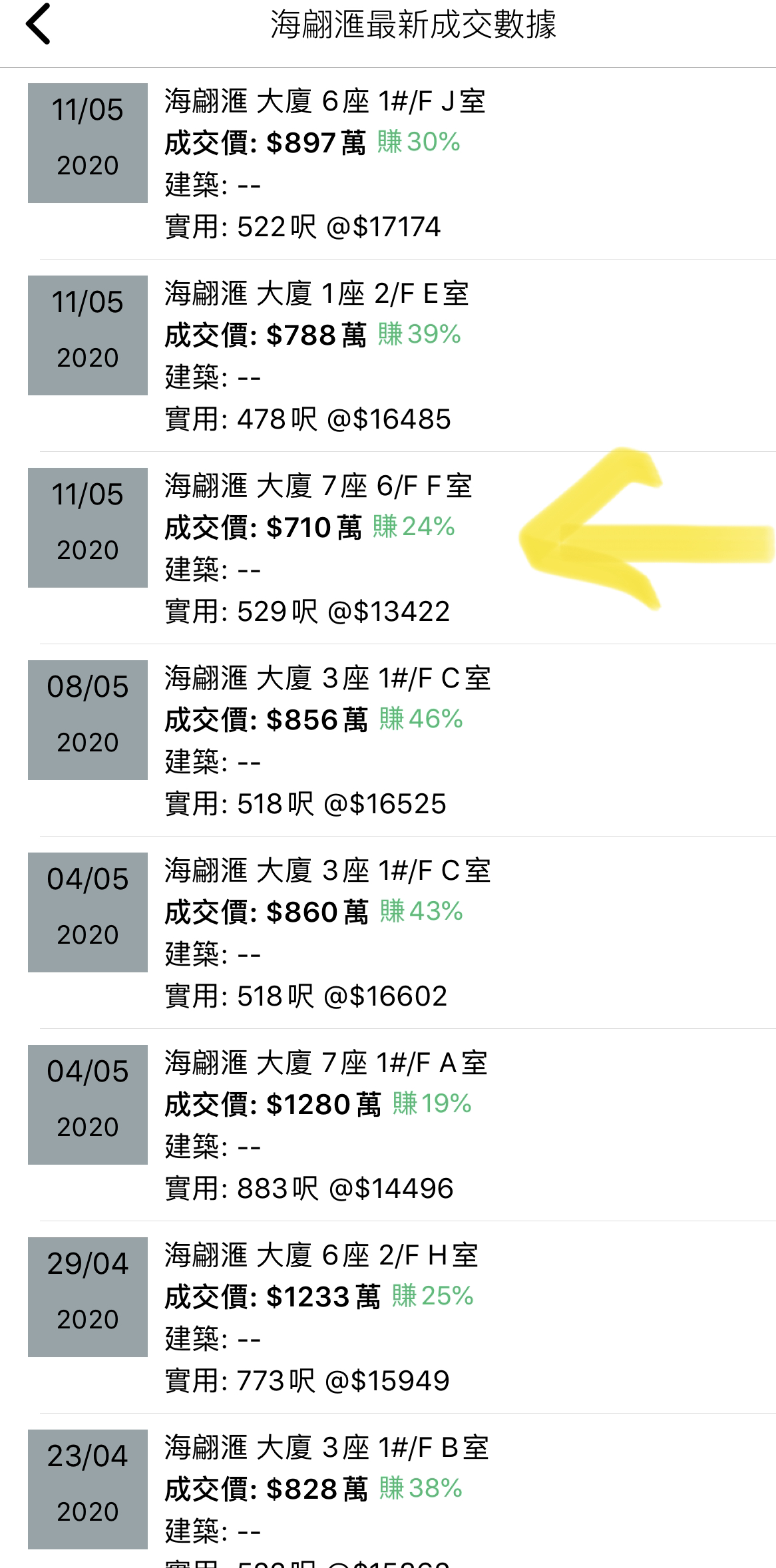
Task: Open the 6座 2/F H室 listing
Action: coord(388,1317)
